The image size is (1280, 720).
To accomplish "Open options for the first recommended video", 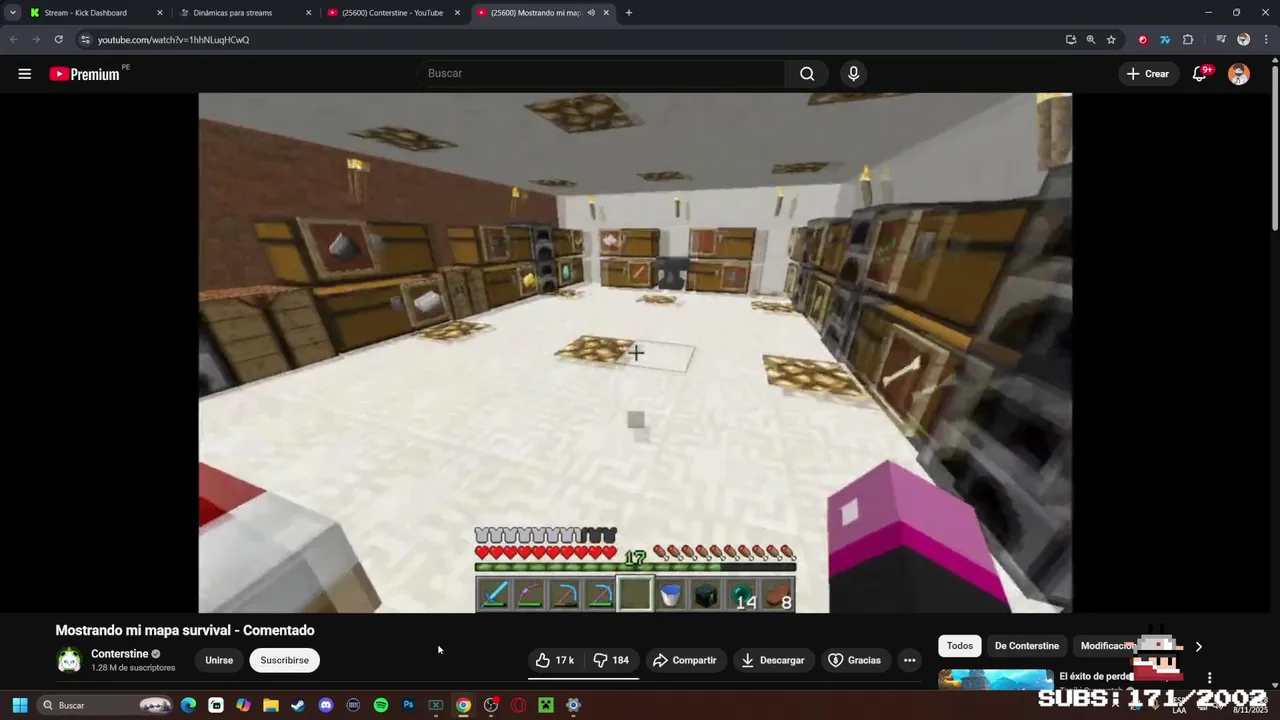I will coord(1209,678).
